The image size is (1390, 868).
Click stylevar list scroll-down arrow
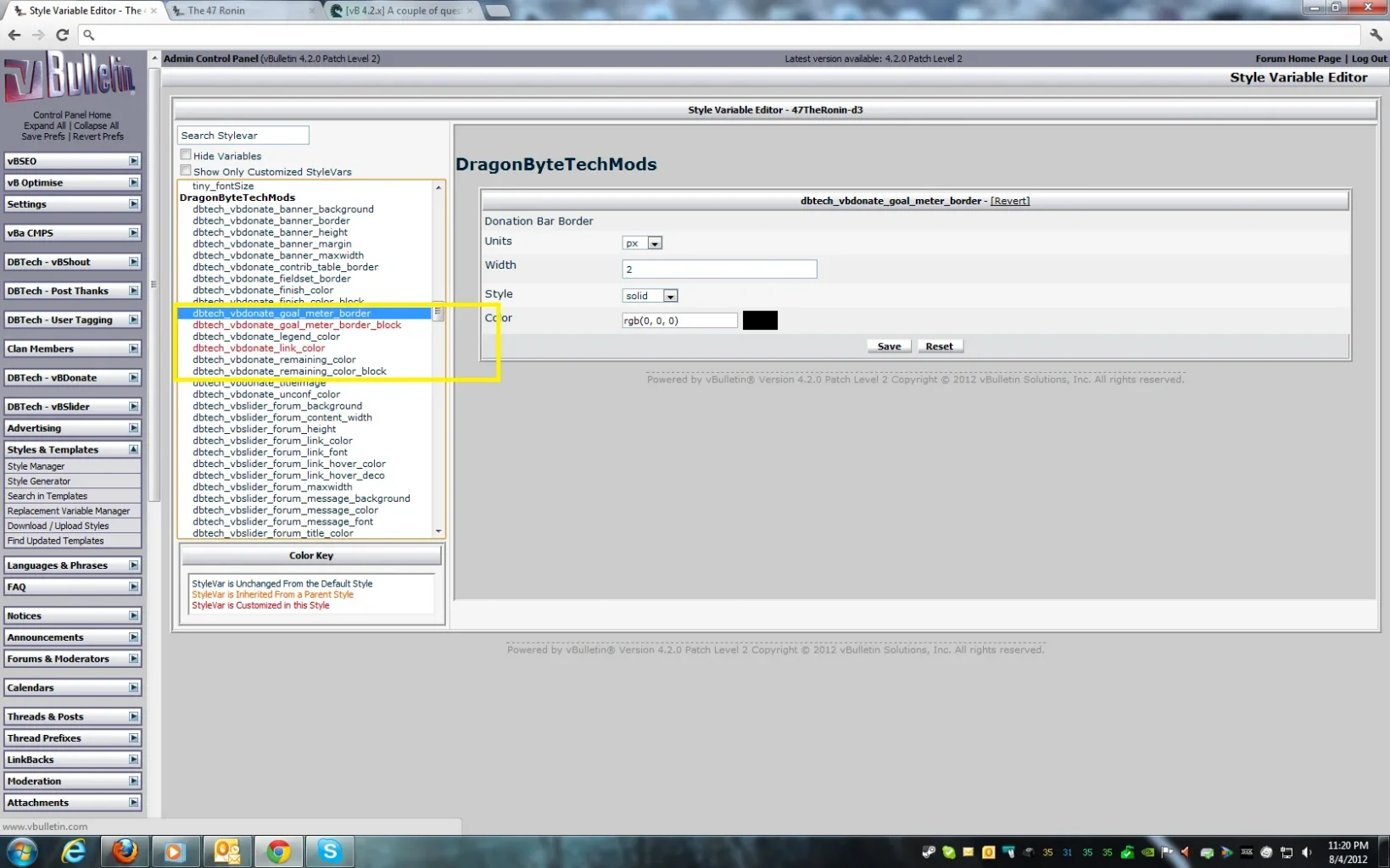[438, 531]
